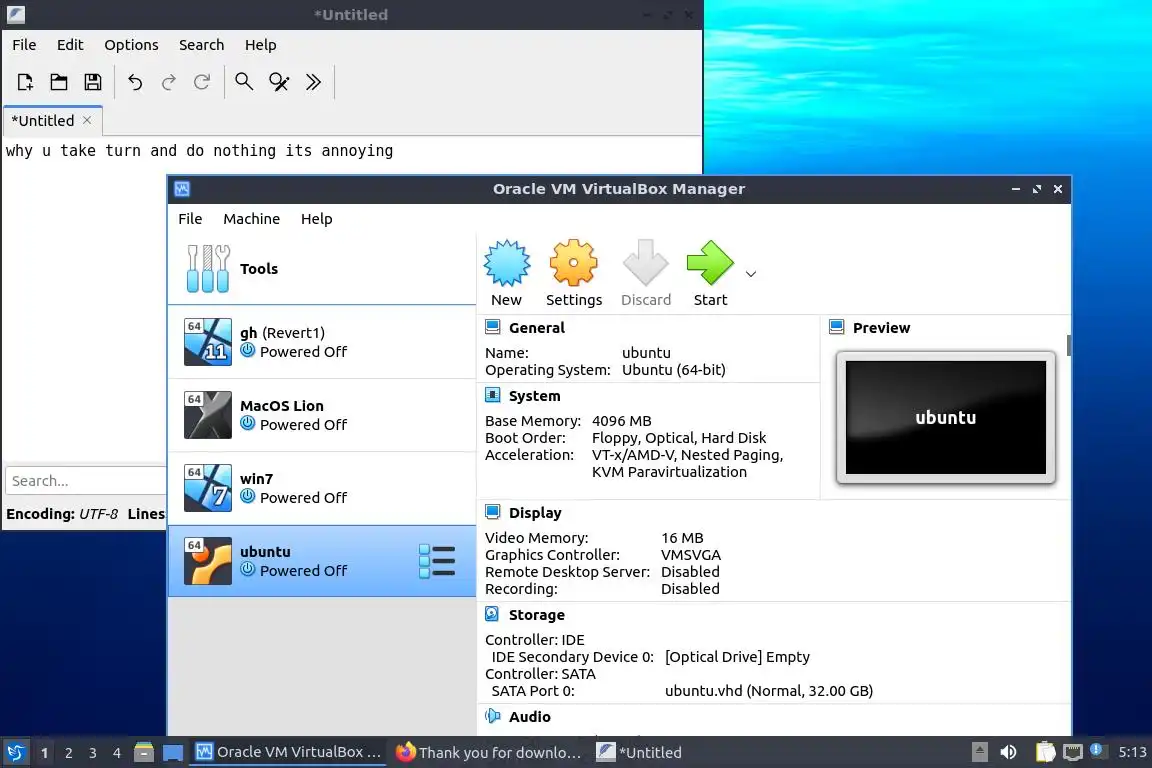This screenshot has height=768, width=1152.
Task: Open the VirtualBox Machine menu
Action: coord(251,219)
